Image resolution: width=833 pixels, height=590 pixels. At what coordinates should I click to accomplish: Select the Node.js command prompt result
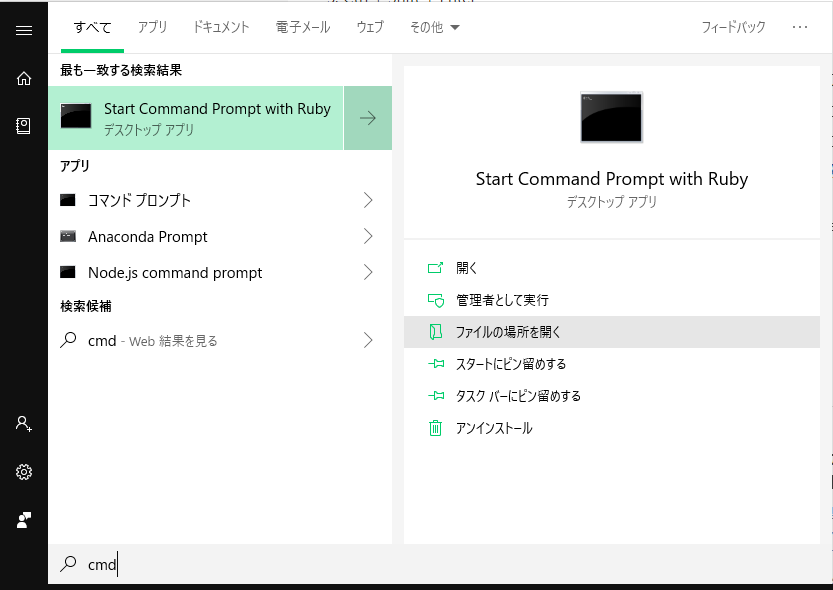click(x=220, y=272)
